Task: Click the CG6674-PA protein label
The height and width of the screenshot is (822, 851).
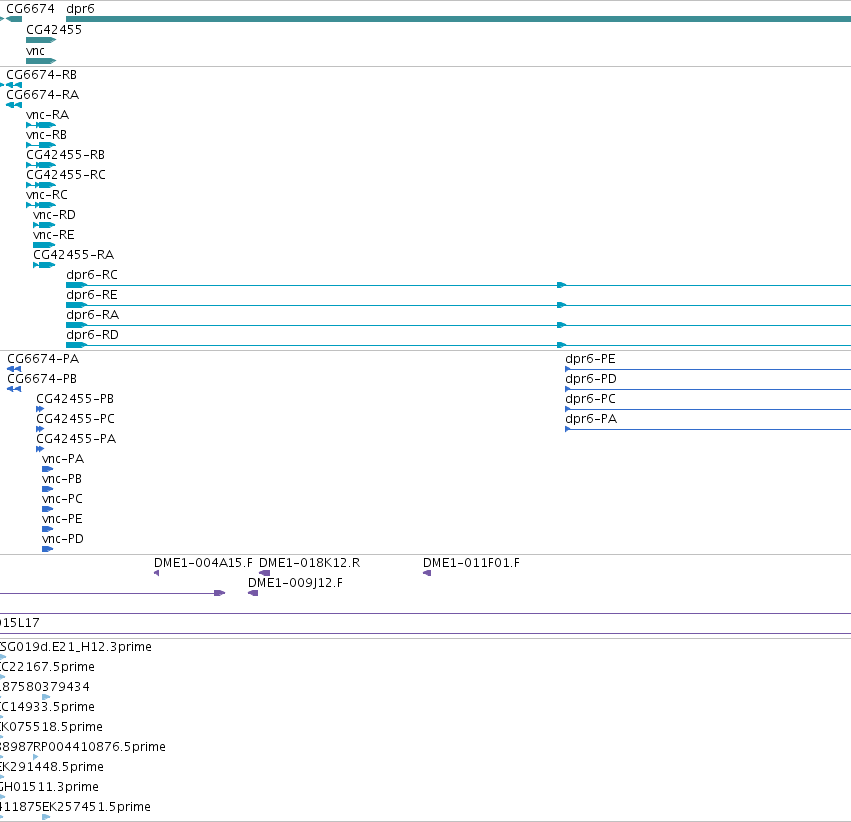Action: pos(43,359)
